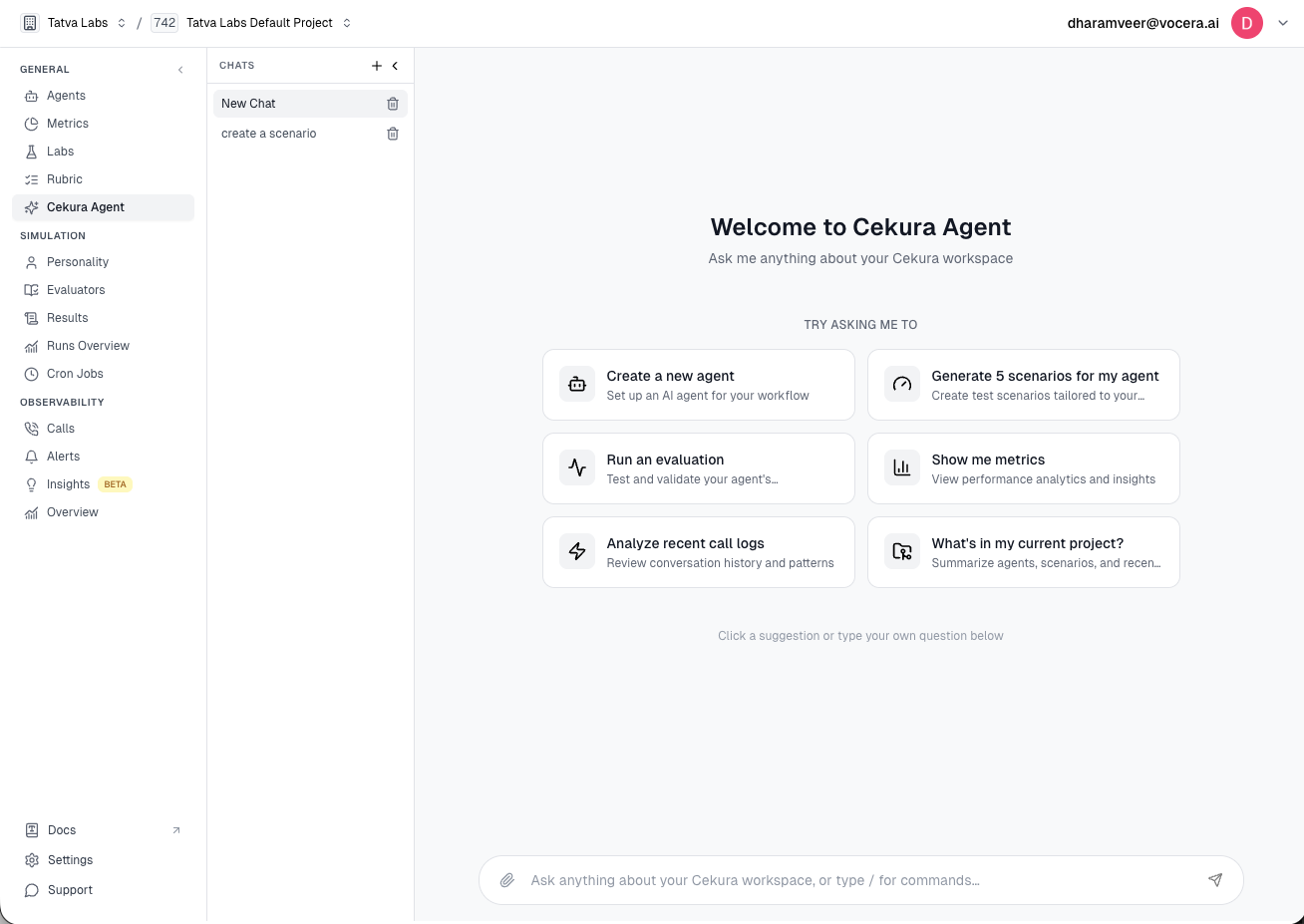Open the Results page
1304x924 pixels.
[x=103, y=318]
